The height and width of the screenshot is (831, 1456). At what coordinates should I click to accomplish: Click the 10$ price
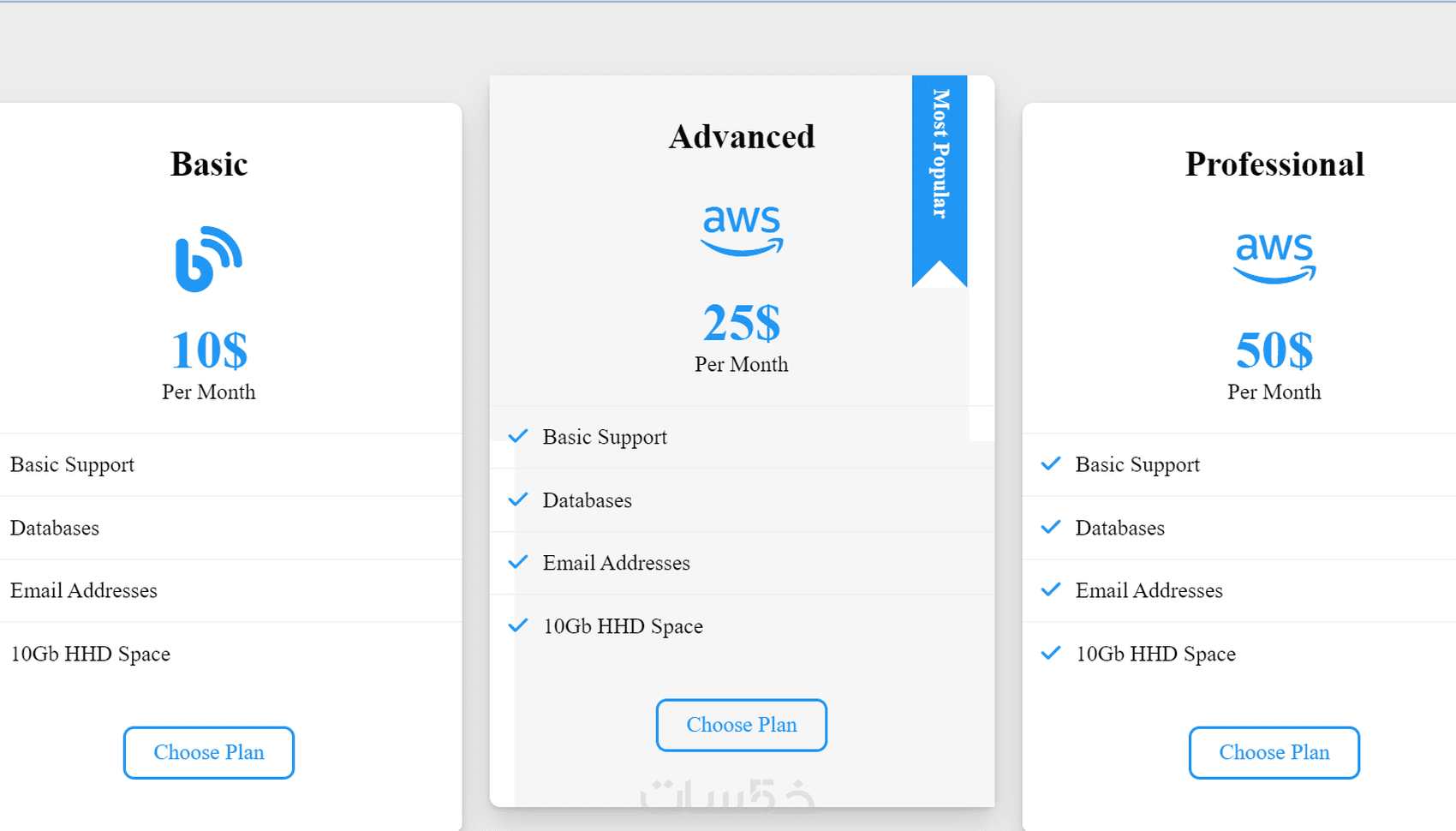pos(209,350)
